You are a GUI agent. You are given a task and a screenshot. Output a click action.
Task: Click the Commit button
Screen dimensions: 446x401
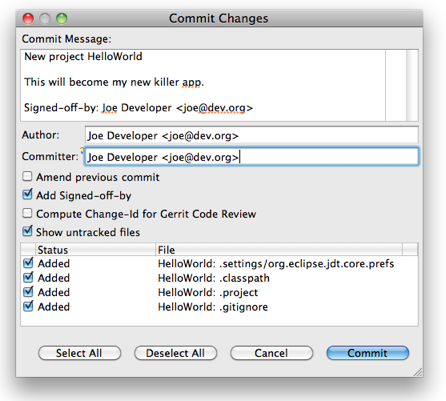[x=367, y=353]
